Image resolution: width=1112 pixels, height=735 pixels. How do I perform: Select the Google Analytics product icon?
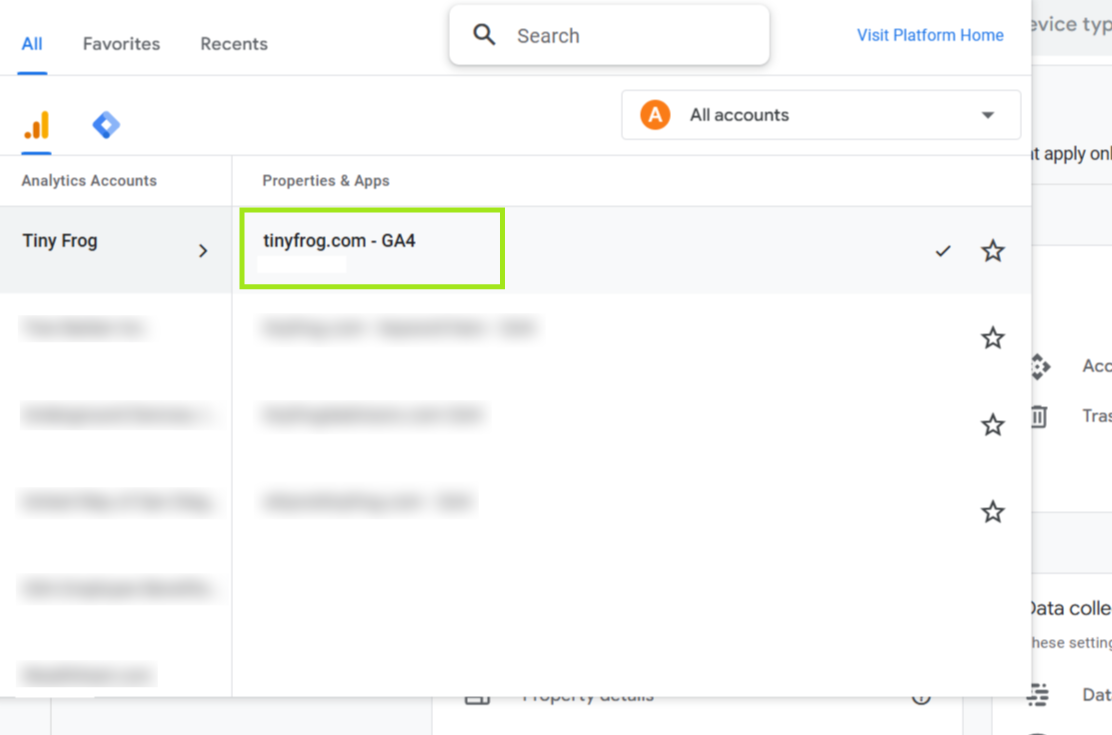pyautogui.click(x=36, y=126)
